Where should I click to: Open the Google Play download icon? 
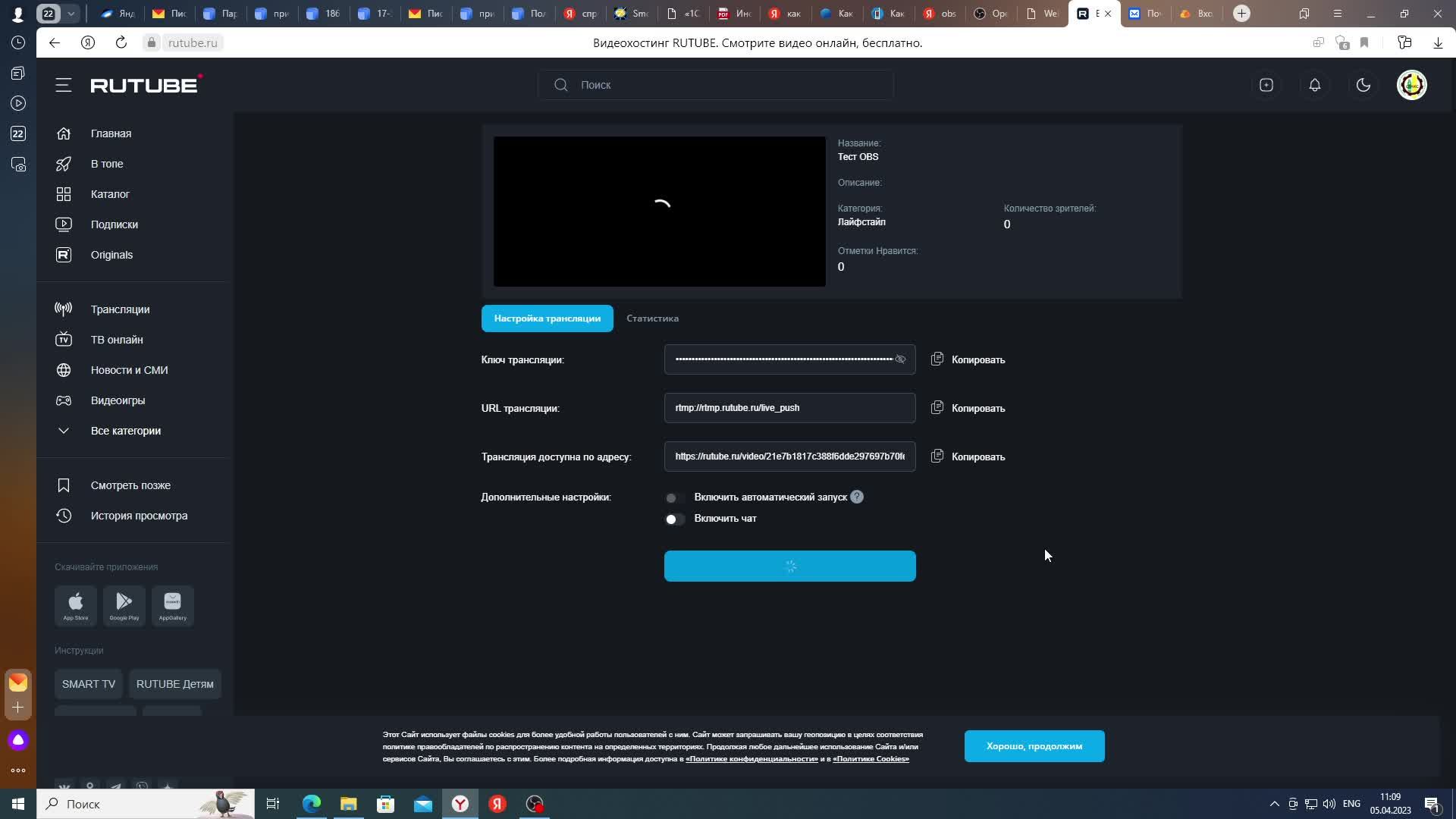124,605
